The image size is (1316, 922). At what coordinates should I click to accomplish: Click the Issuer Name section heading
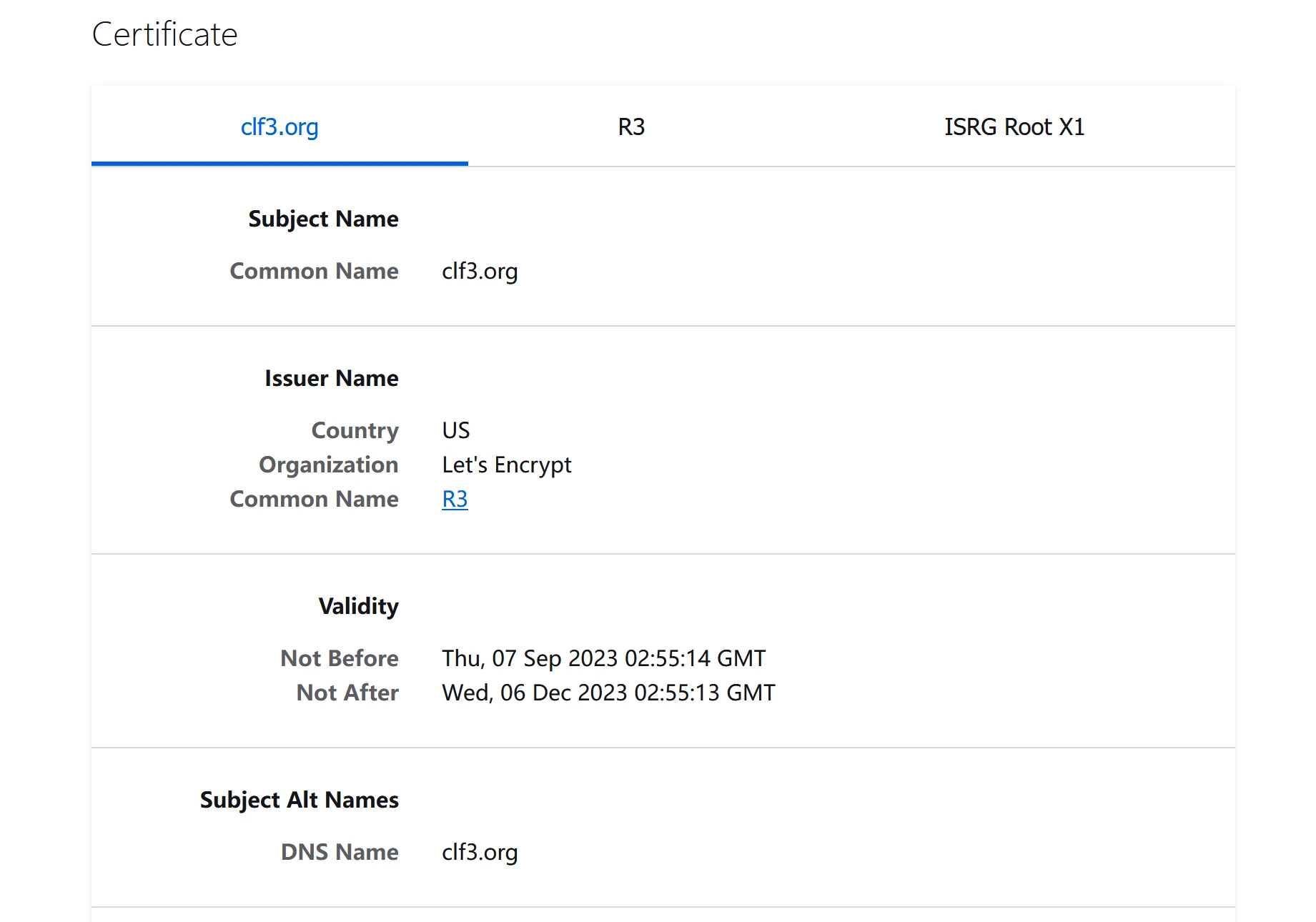(331, 378)
